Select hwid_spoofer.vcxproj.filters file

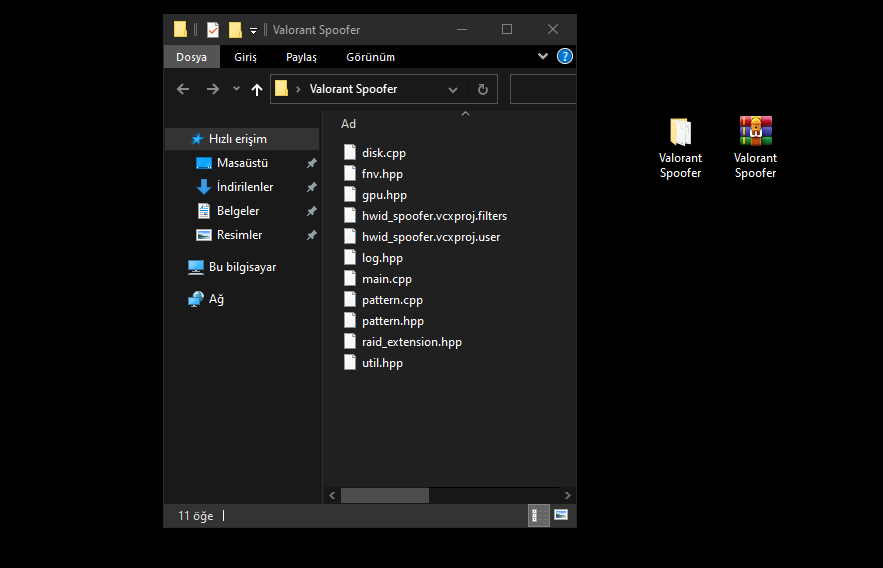[434, 216]
